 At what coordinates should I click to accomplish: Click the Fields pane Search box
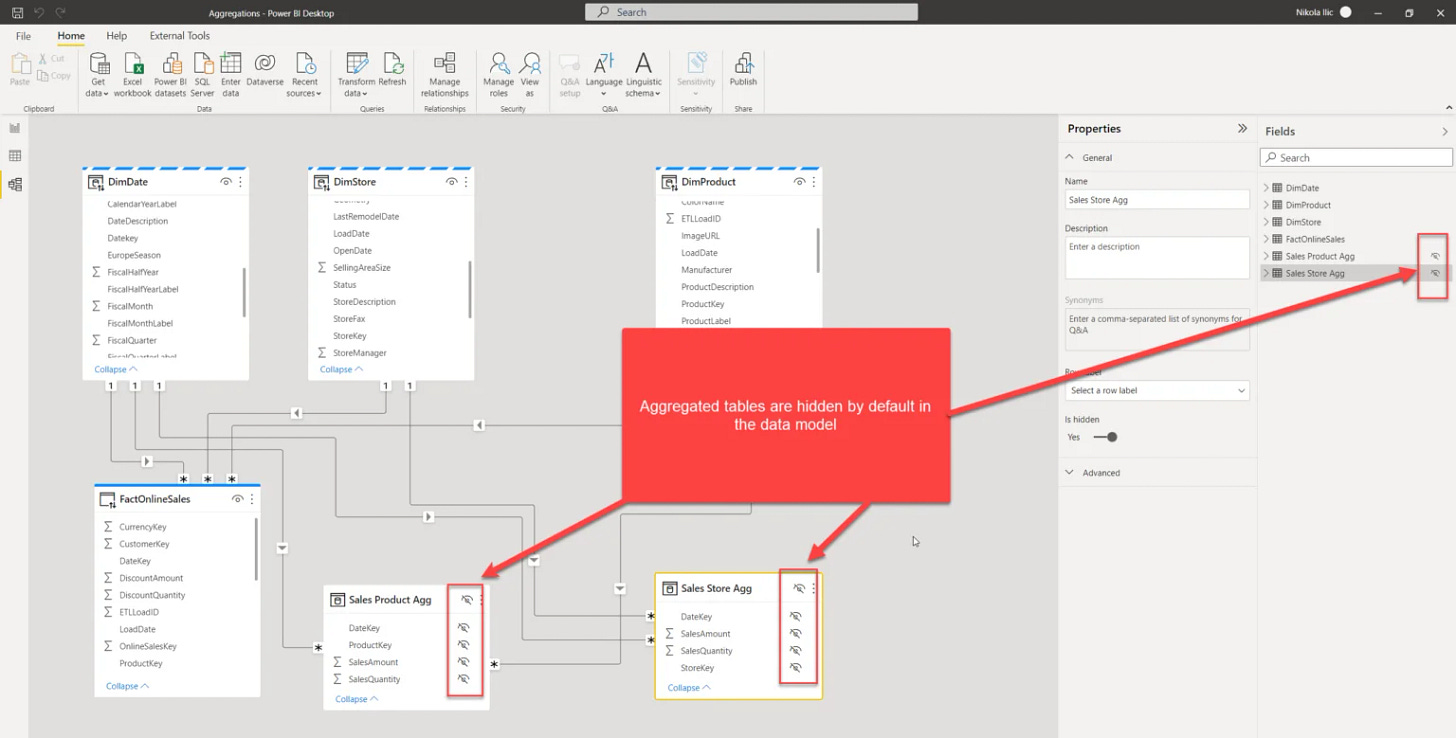(x=1356, y=158)
